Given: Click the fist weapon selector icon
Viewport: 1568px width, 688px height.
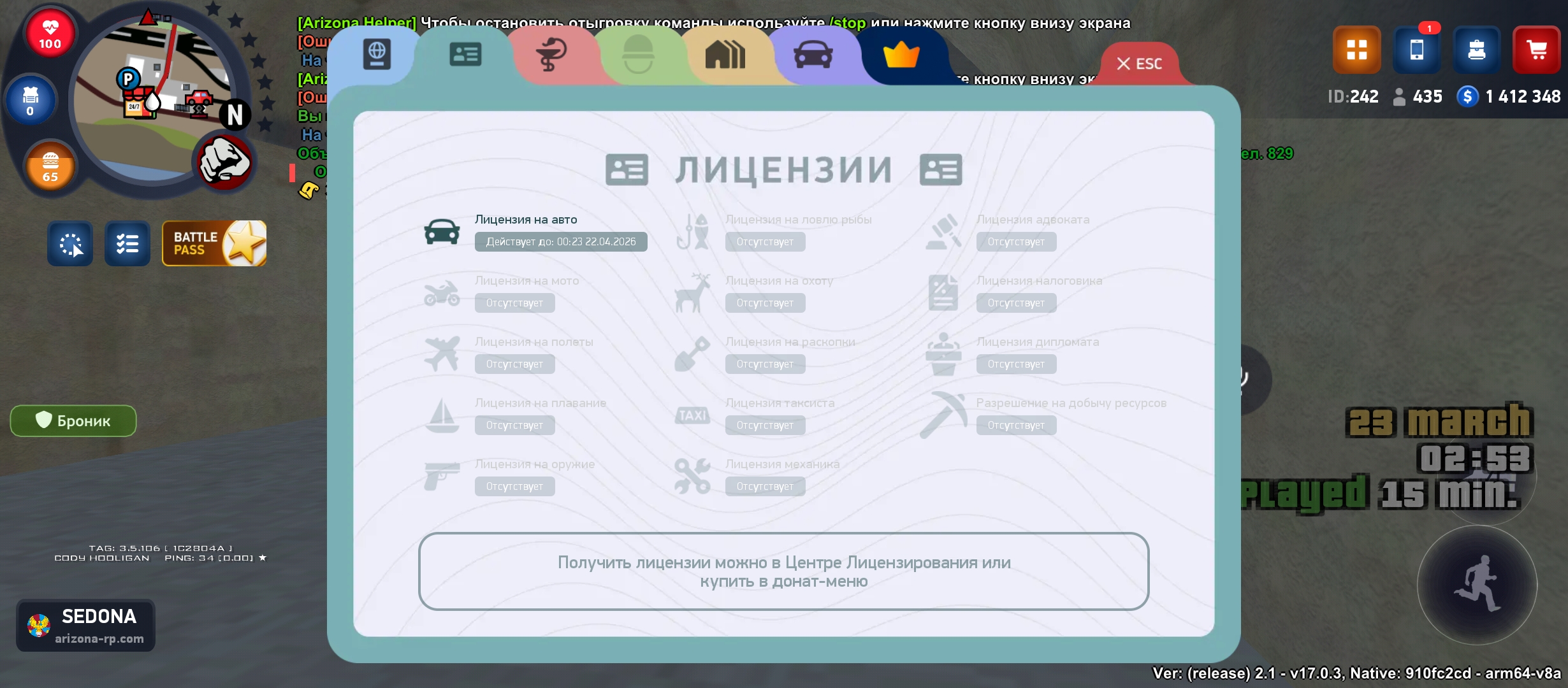Looking at the screenshot, I should point(224,162).
